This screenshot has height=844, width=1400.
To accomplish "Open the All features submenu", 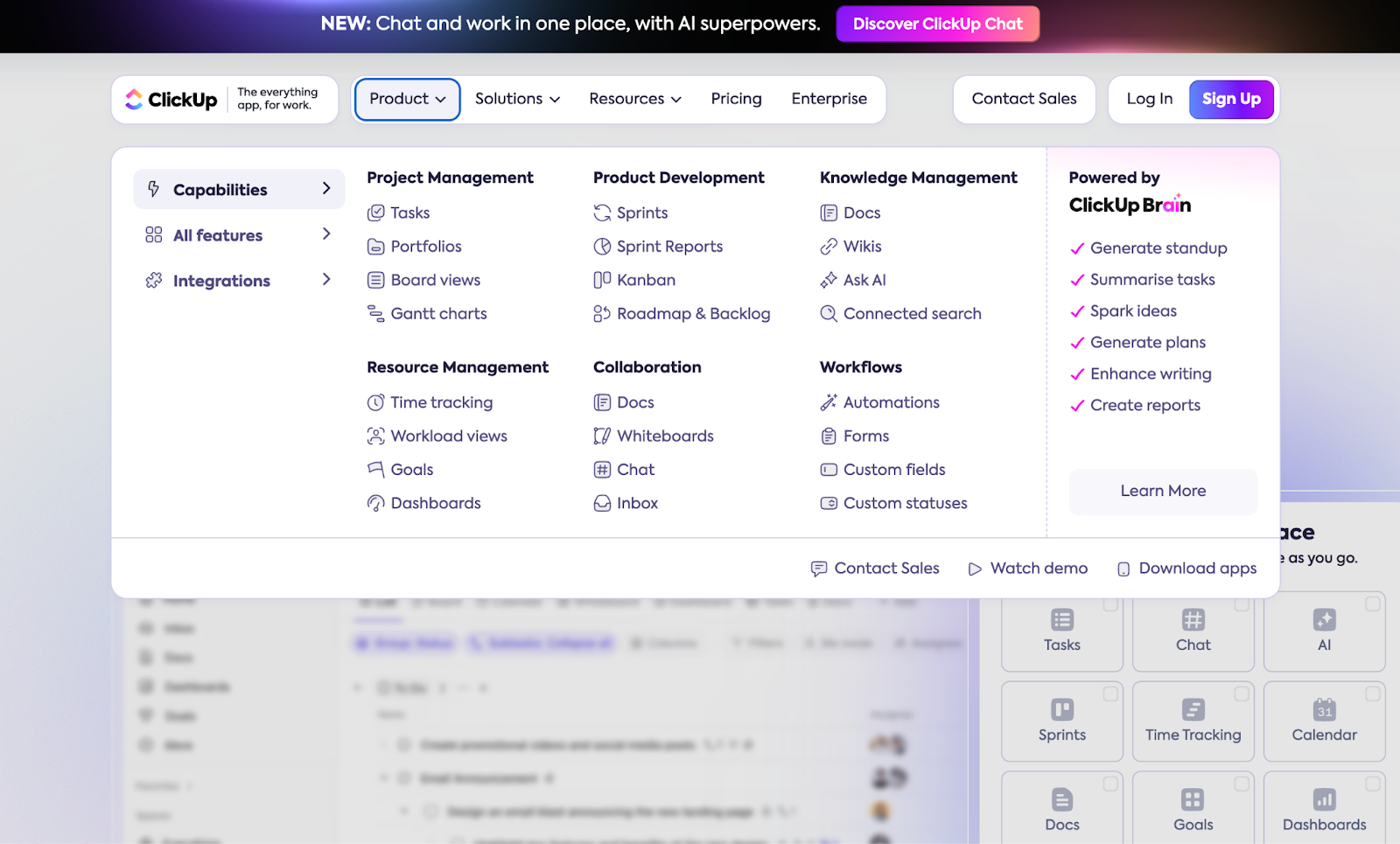I will 238,235.
